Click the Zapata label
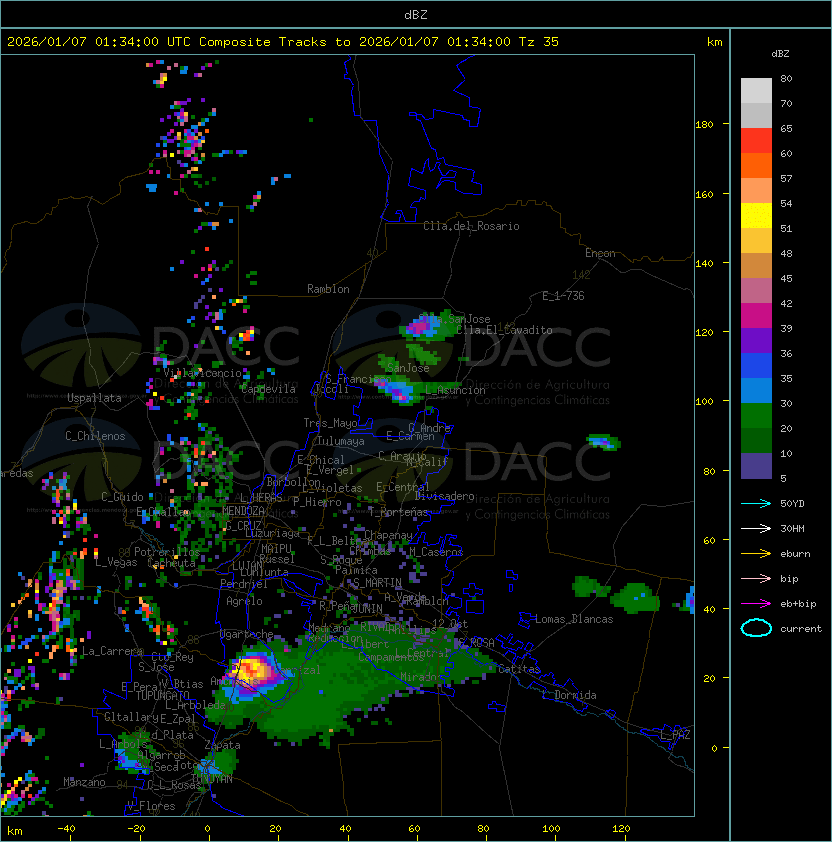832x842 pixels. [222, 745]
